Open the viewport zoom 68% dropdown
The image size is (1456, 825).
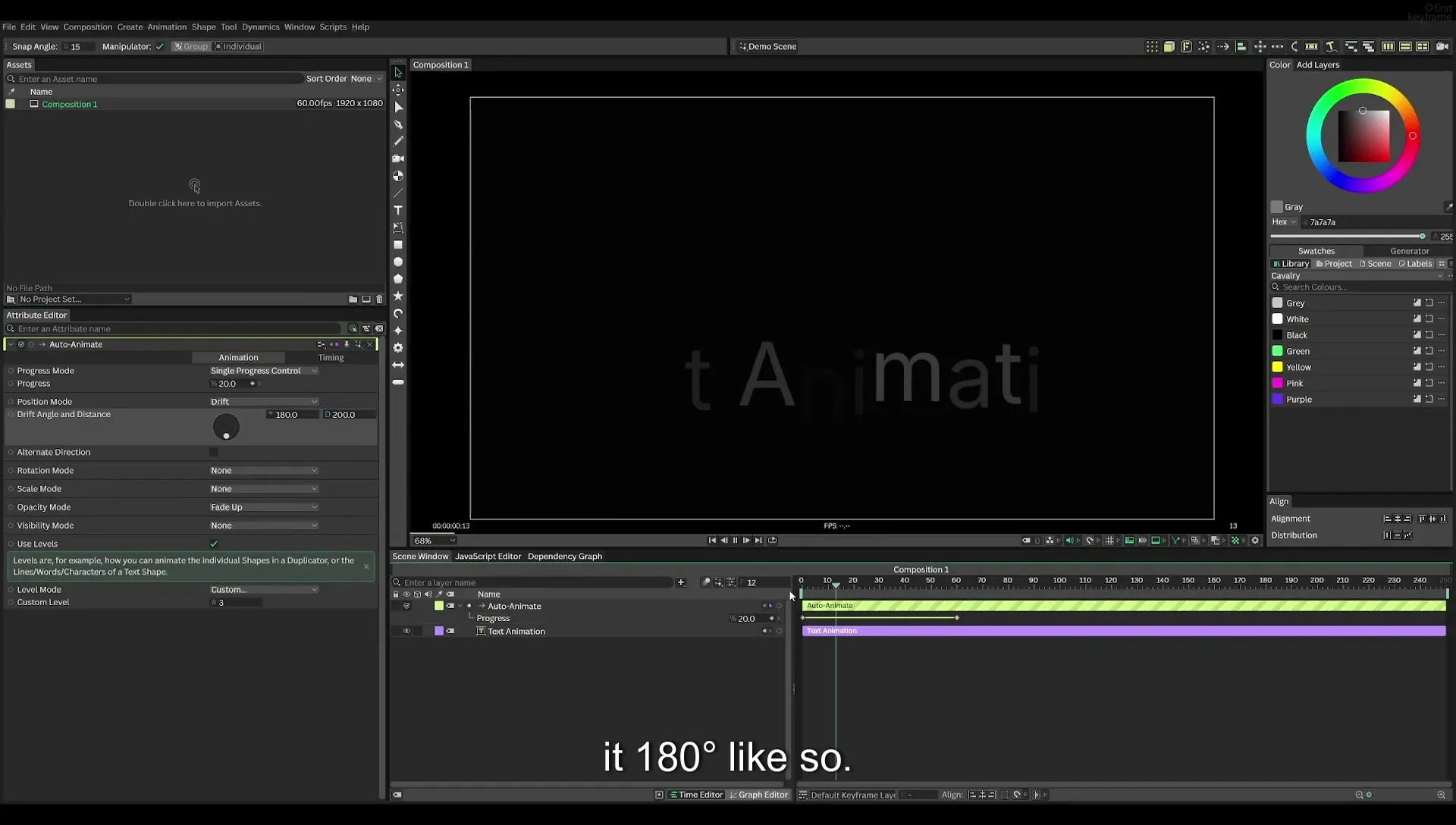pyautogui.click(x=435, y=541)
